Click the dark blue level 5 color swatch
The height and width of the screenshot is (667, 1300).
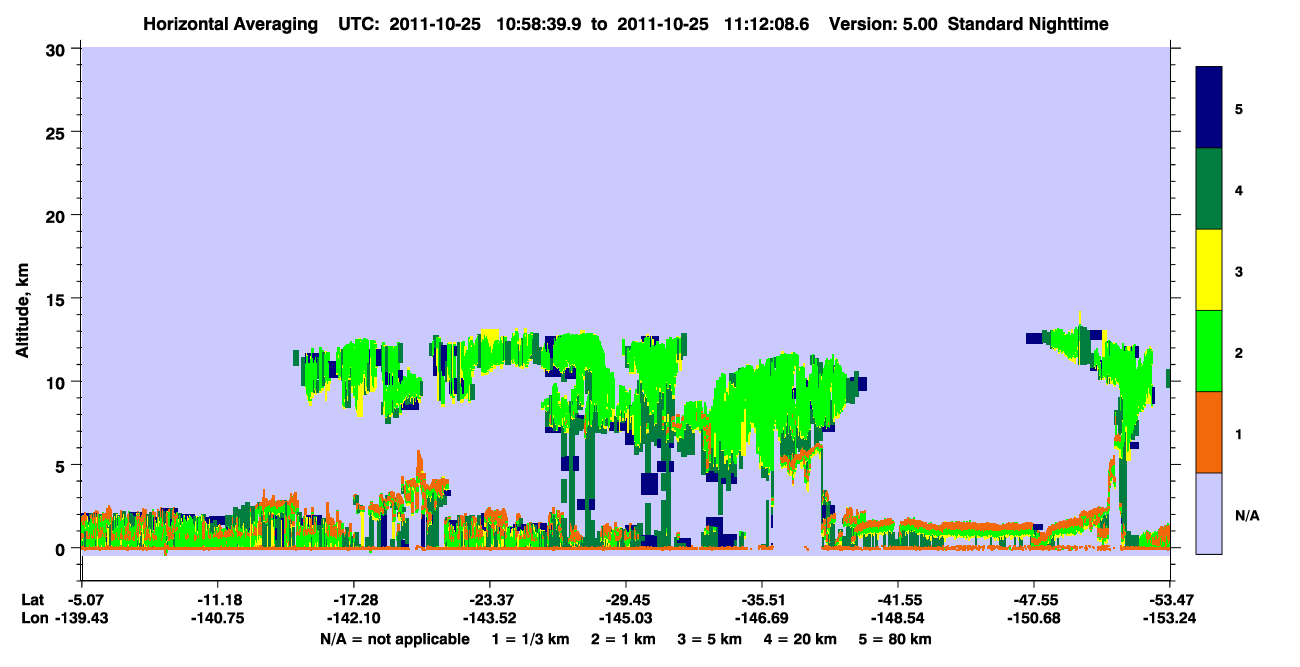[1209, 107]
